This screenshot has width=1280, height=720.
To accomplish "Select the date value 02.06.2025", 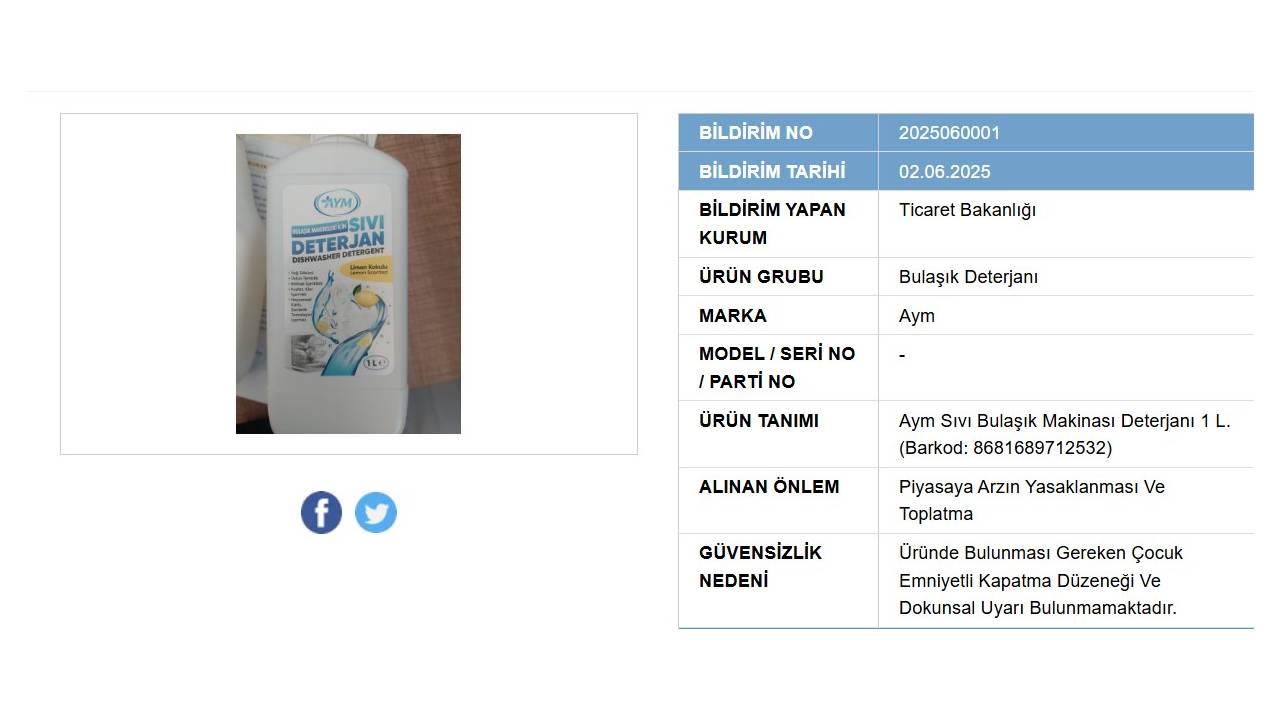I will click(x=944, y=172).
